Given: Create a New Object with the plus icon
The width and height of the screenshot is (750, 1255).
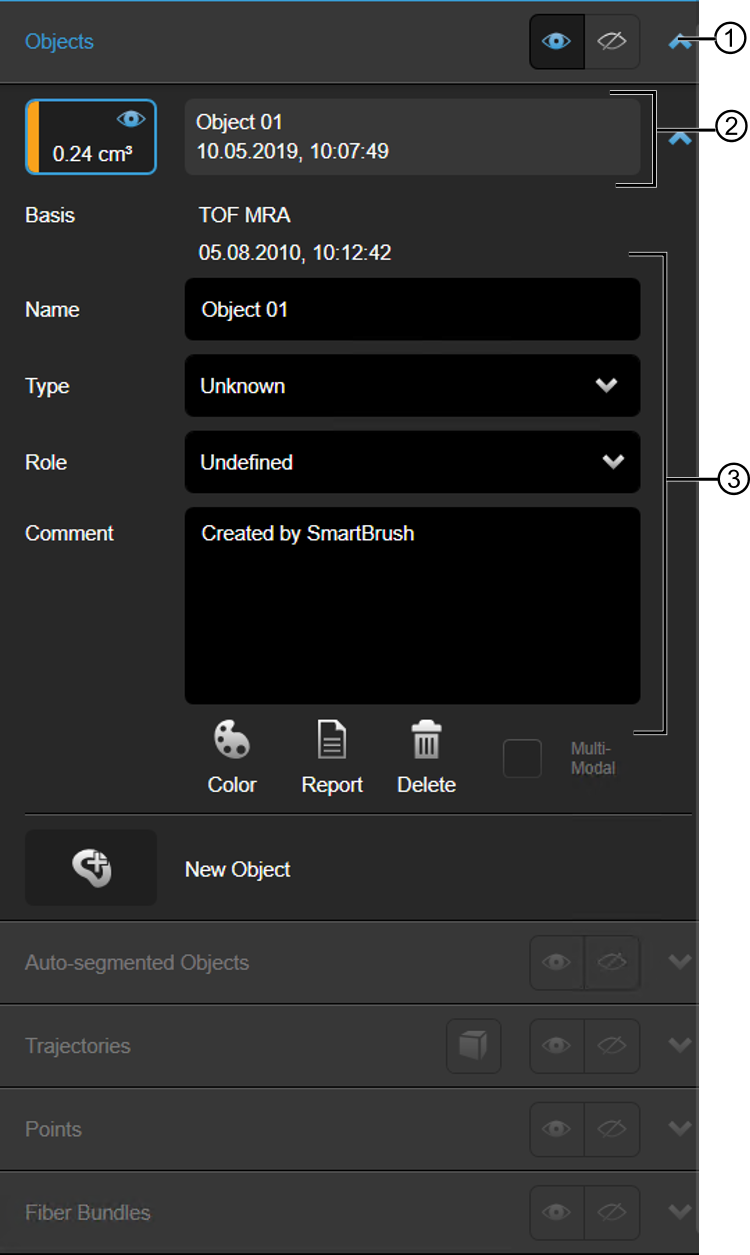Looking at the screenshot, I should (x=91, y=868).
